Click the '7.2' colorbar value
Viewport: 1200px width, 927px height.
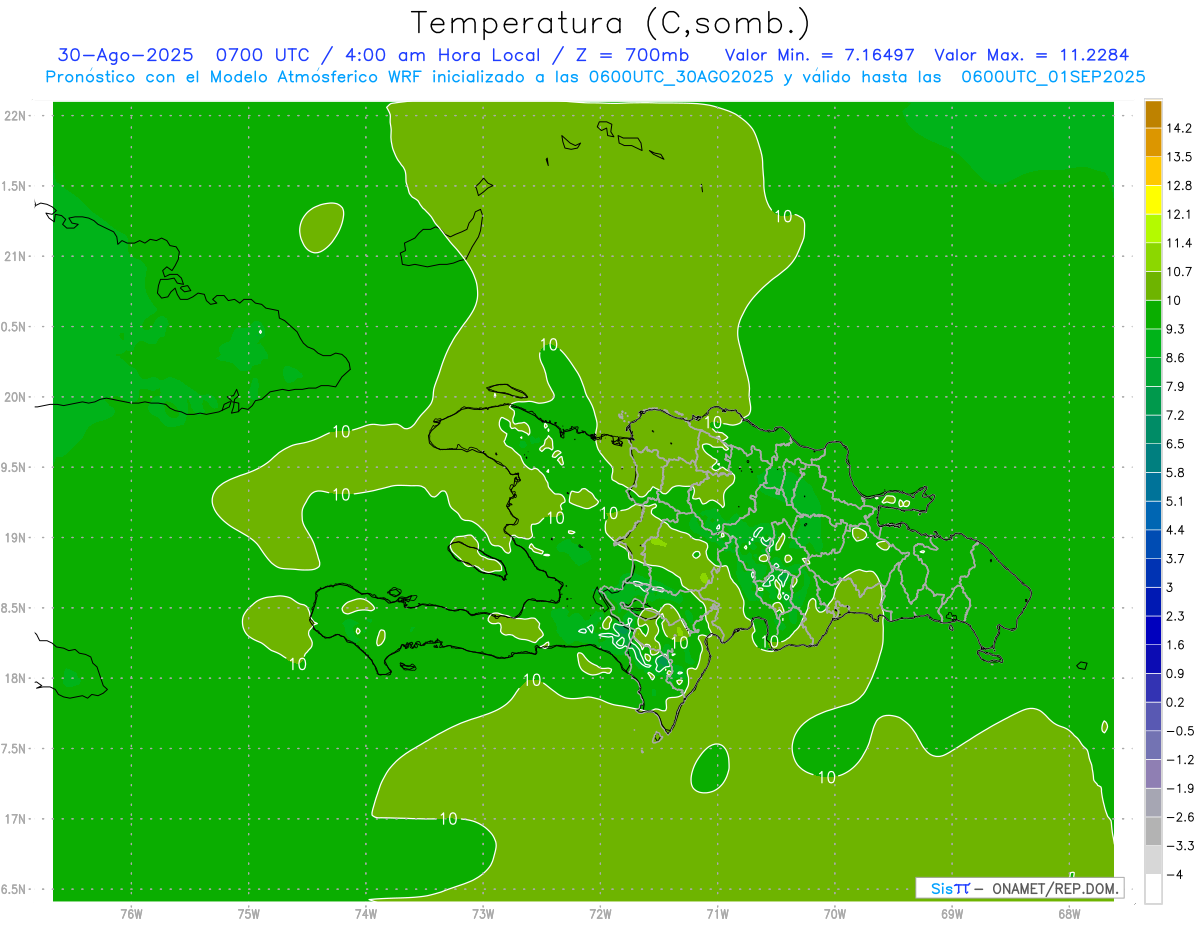(1177, 415)
